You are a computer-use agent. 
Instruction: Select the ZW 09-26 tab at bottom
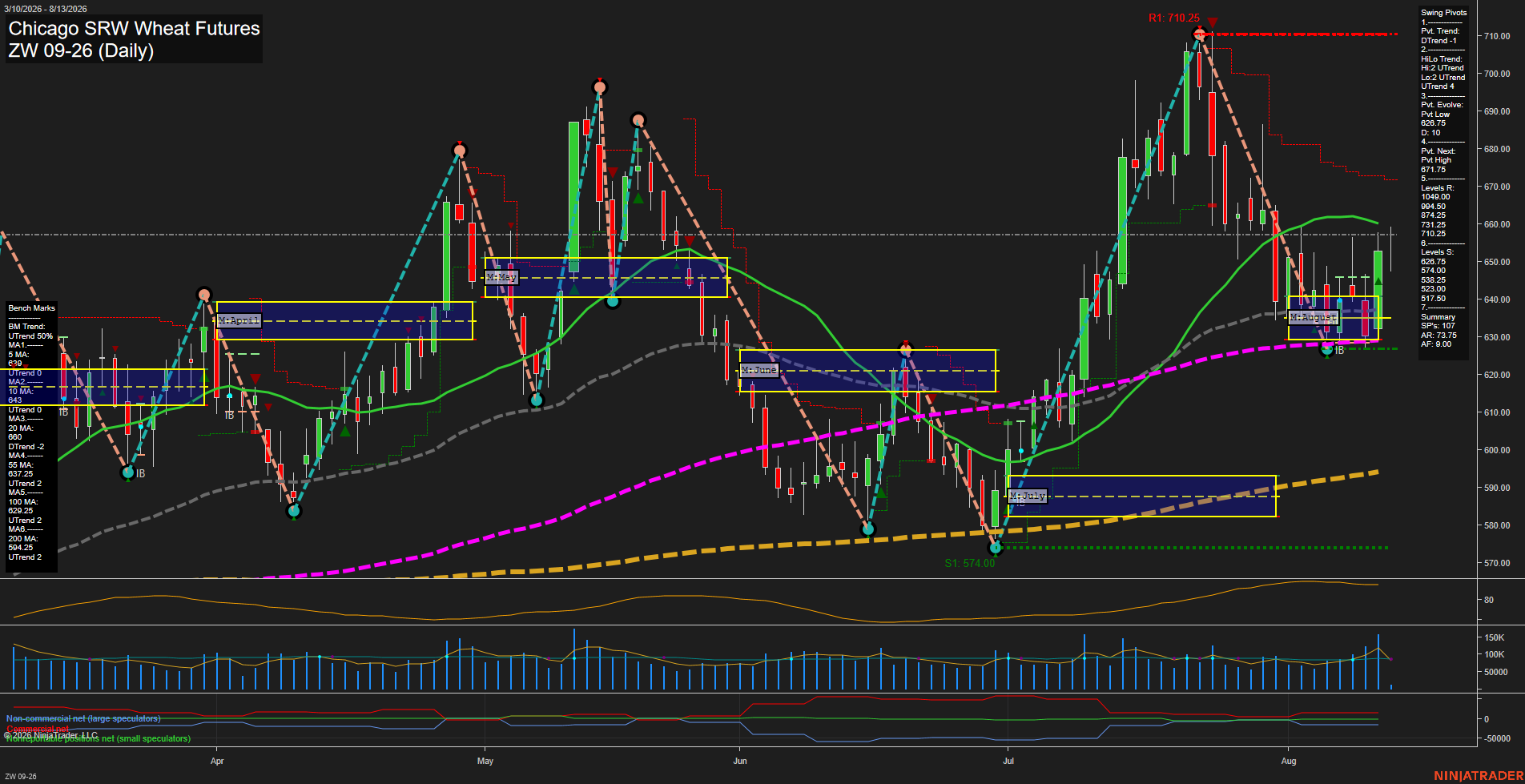[21, 776]
